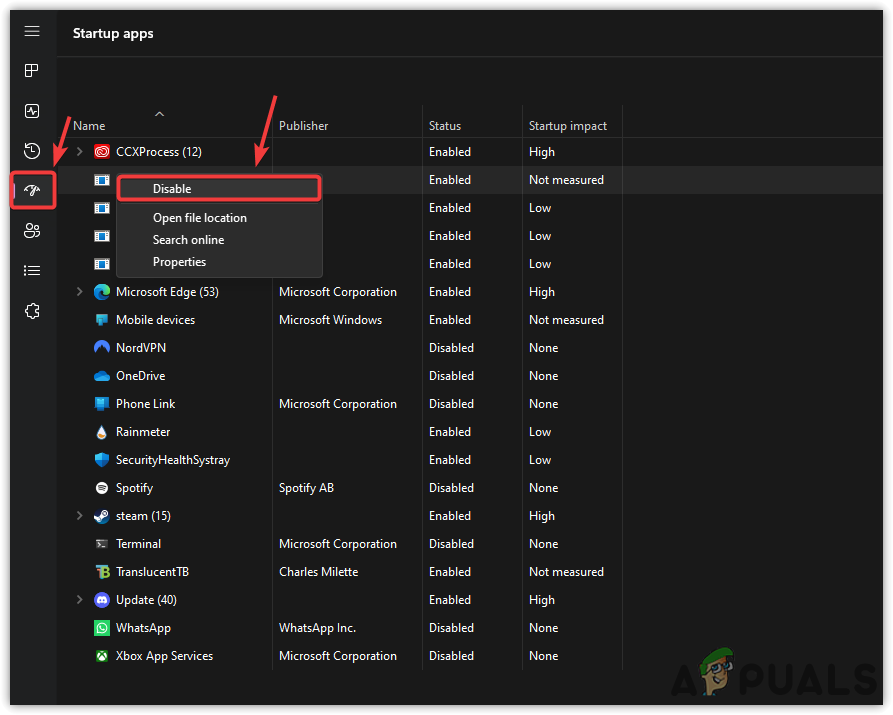Expand the Microsoft Edge group
Viewport: 893px width, 715px height.
(x=80, y=292)
